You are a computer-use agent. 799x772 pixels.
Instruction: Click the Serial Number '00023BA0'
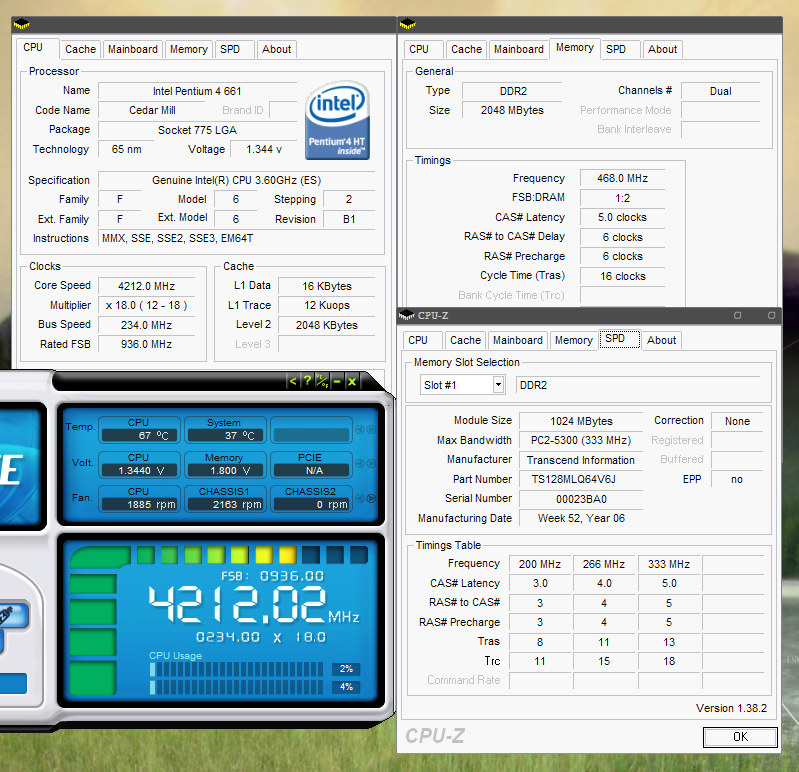click(581, 499)
